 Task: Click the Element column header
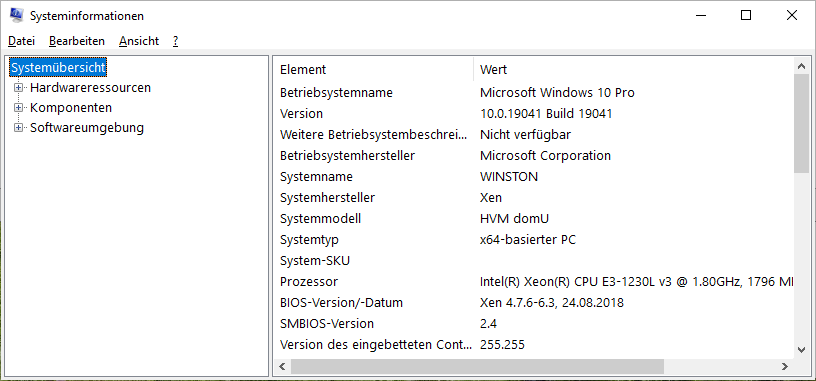pyautogui.click(x=373, y=69)
